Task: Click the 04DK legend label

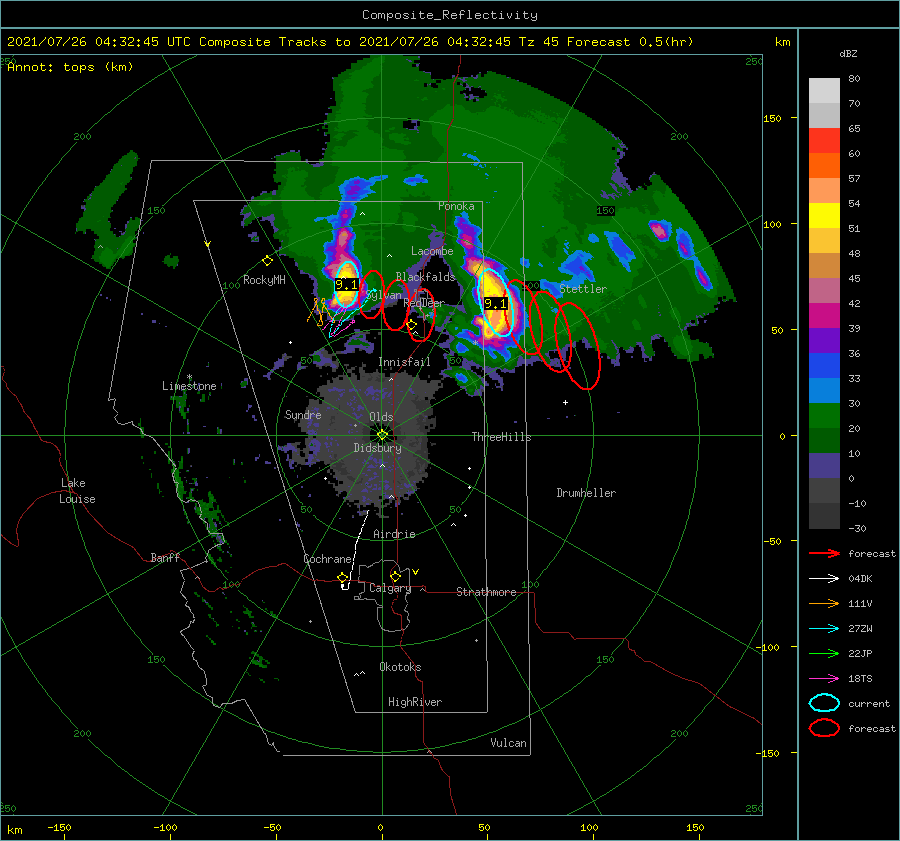Action: coord(860,579)
